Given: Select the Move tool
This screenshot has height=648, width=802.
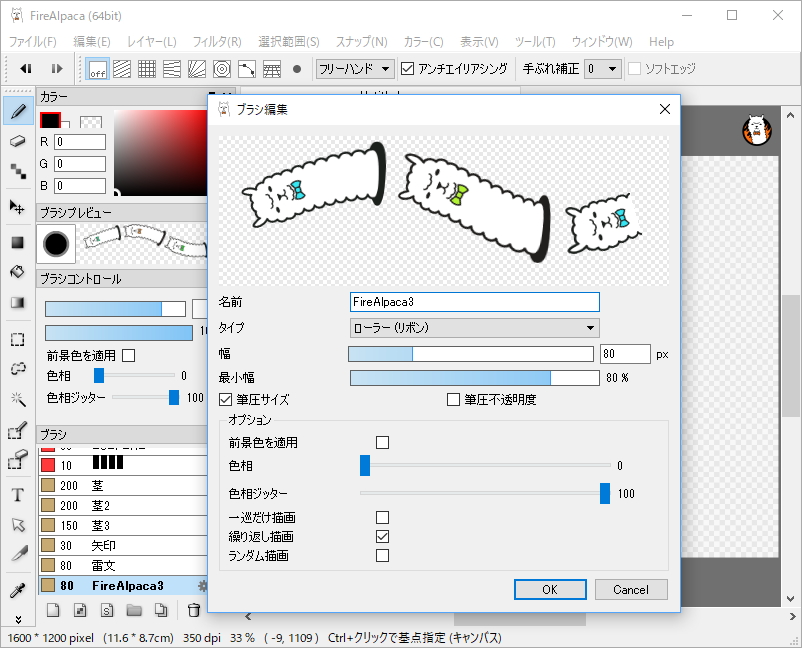Looking at the screenshot, I should click(17, 207).
